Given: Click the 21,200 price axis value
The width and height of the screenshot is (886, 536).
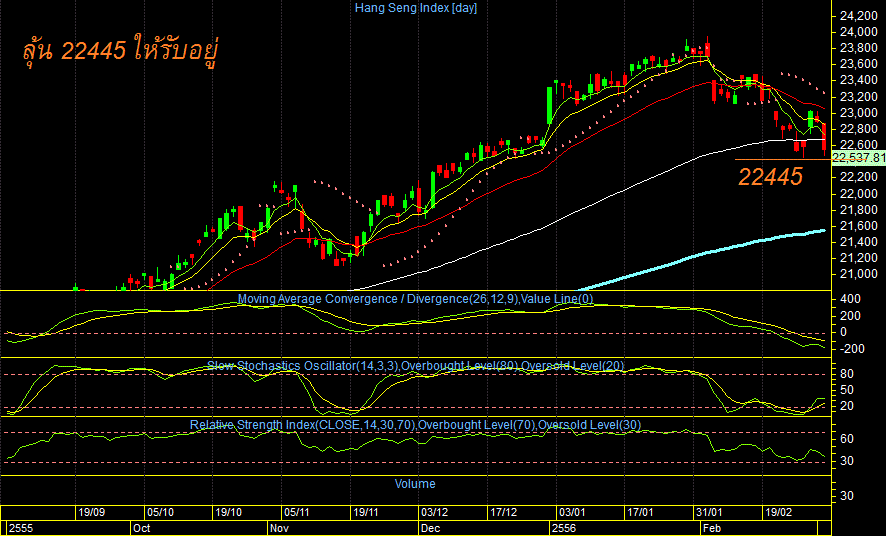Looking at the screenshot, I should [858, 259].
